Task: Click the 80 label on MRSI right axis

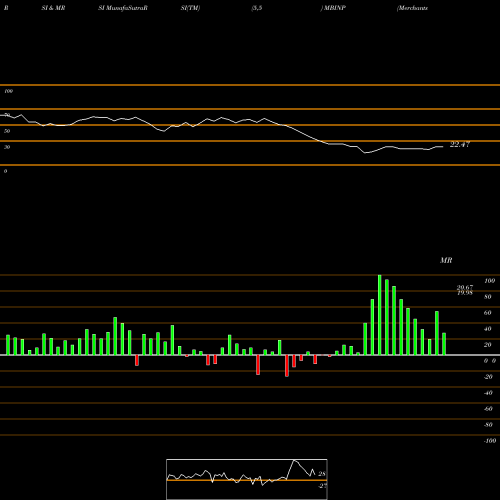Action: point(488,297)
